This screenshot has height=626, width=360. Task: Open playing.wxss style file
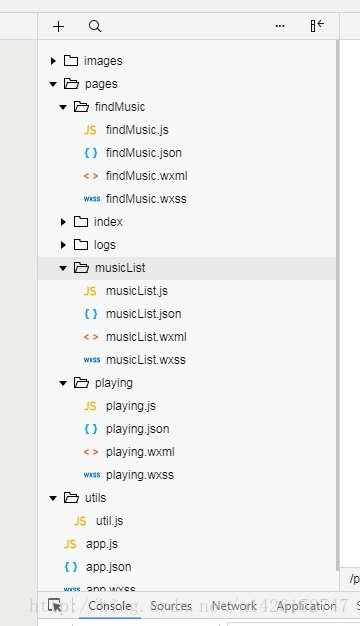[x=140, y=475]
